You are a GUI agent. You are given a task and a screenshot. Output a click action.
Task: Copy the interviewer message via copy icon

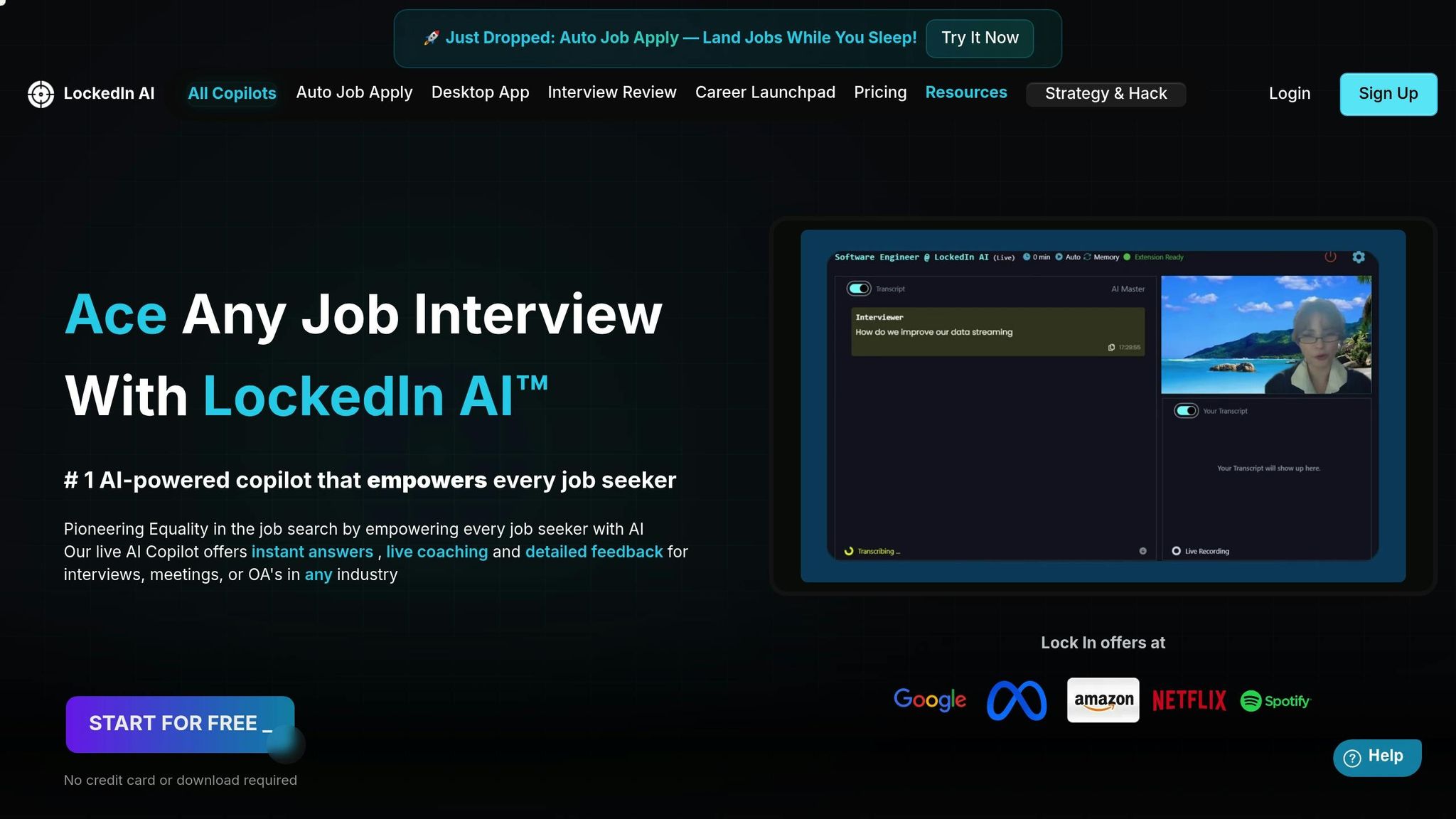[x=1111, y=348]
